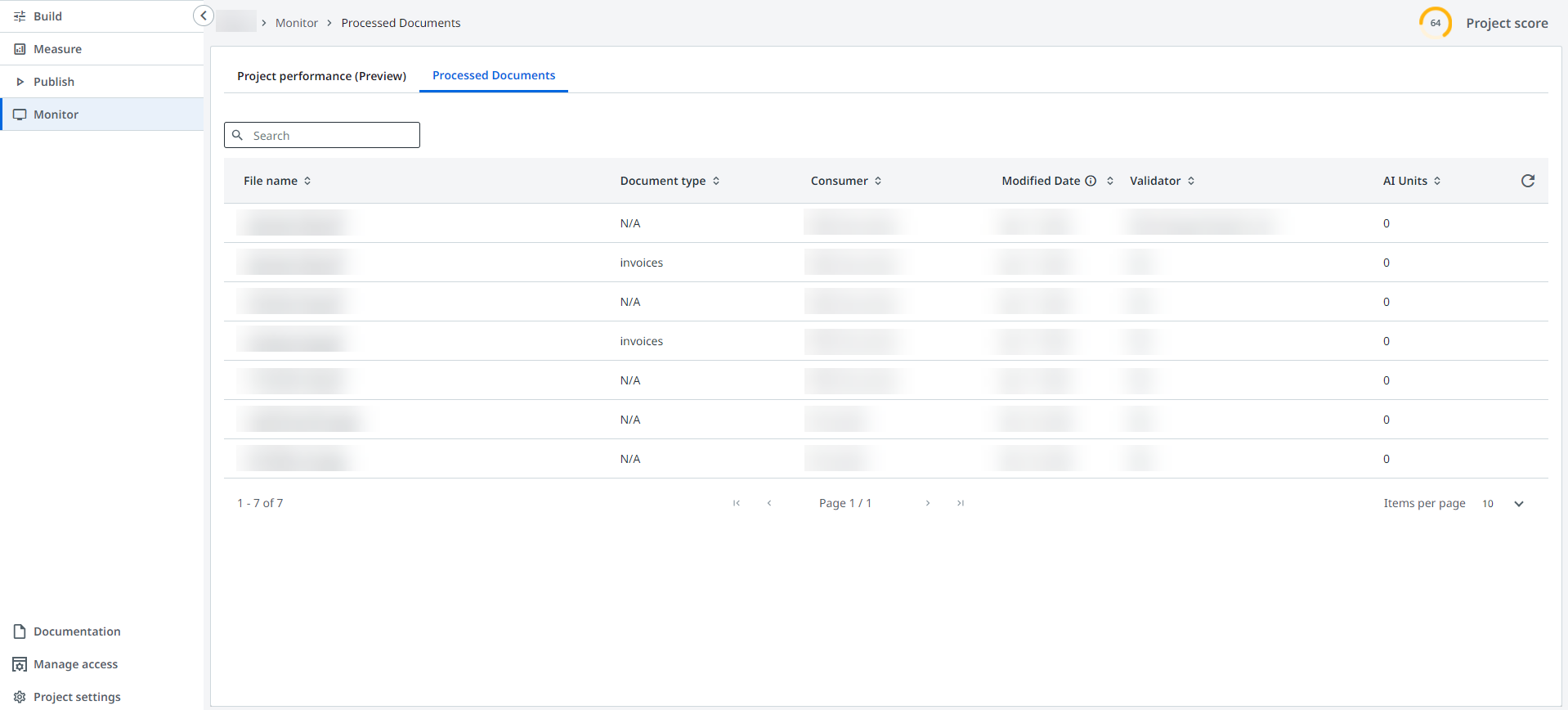
Task: Click the next page arrow
Action: coord(928,503)
